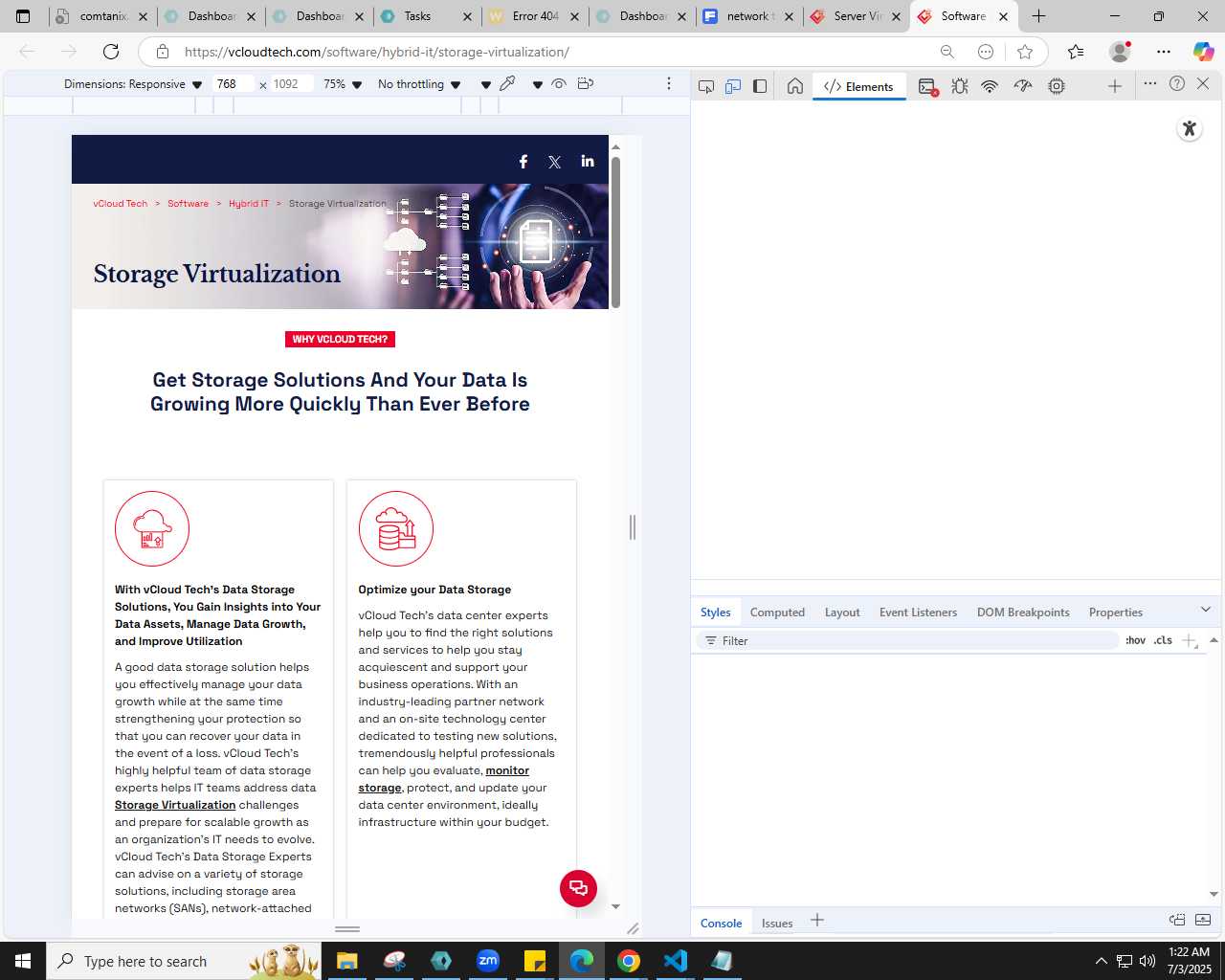Open DevTools customize ellipsis menu

coord(1150,83)
